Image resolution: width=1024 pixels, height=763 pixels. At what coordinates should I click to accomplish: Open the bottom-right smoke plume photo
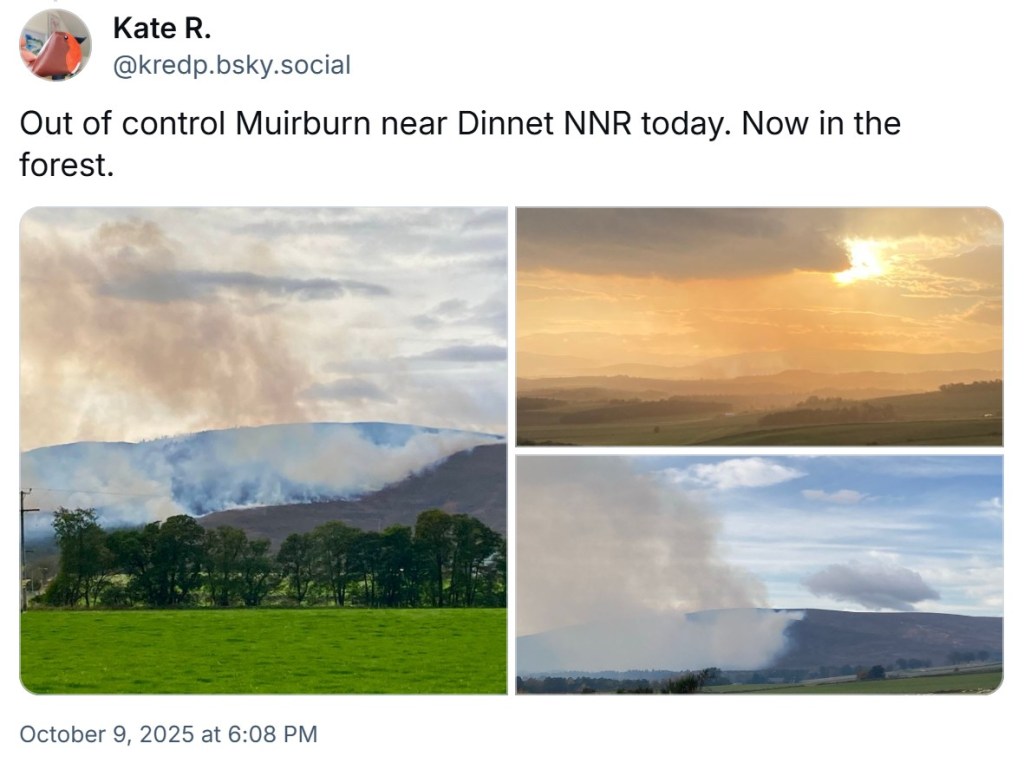(759, 574)
